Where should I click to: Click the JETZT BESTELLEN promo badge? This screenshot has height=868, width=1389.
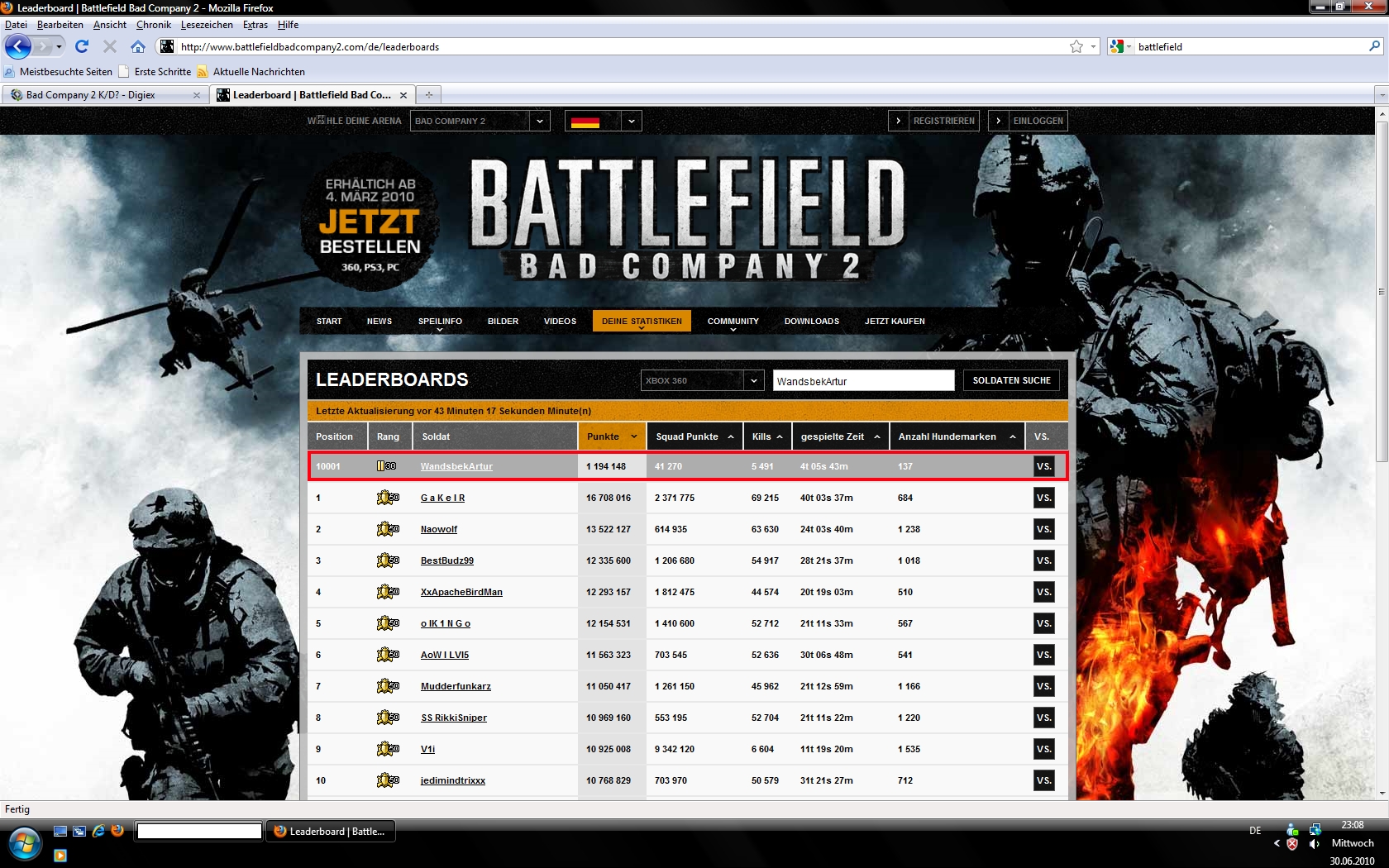(370, 221)
